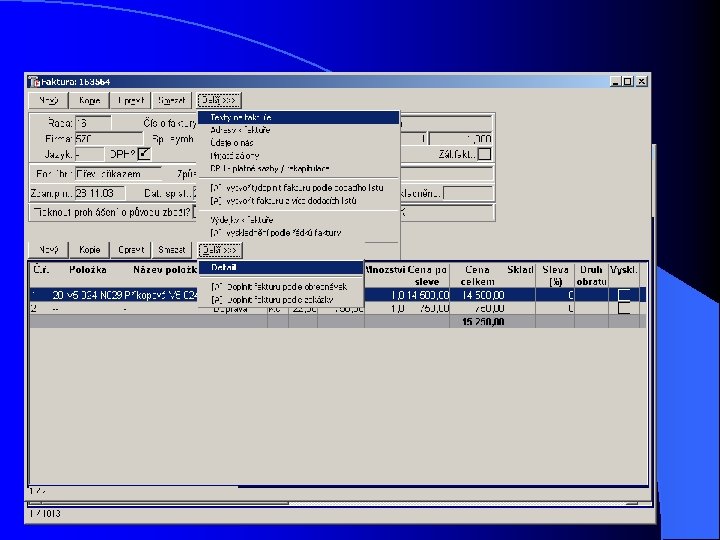The height and width of the screenshot is (540, 720).
Task: Click the Č.ř. column header
Action: [x=41, y=270]
